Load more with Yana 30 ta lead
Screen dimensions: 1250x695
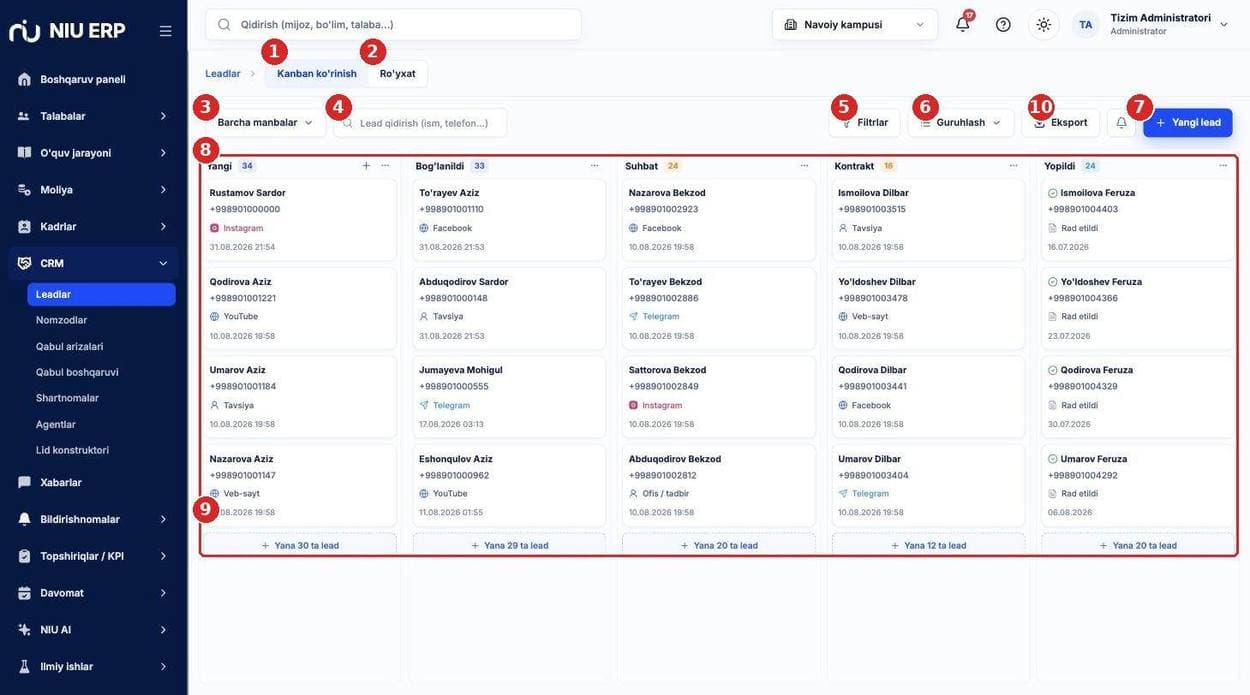300,545
